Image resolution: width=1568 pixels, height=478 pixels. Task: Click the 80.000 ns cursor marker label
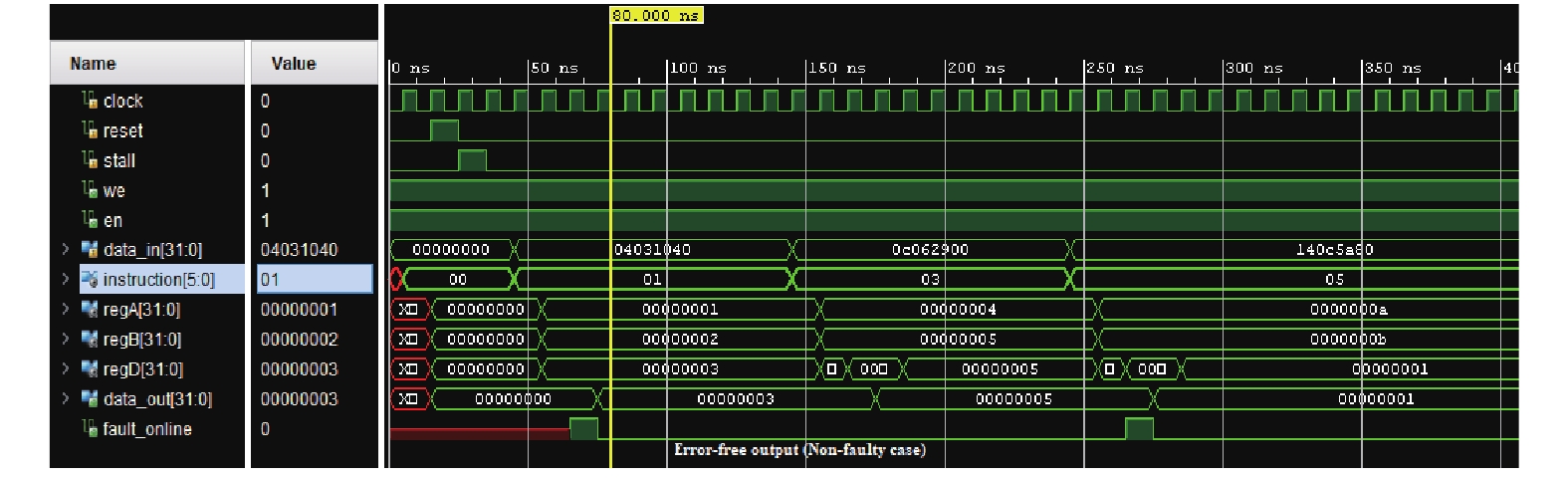[656, 15]
